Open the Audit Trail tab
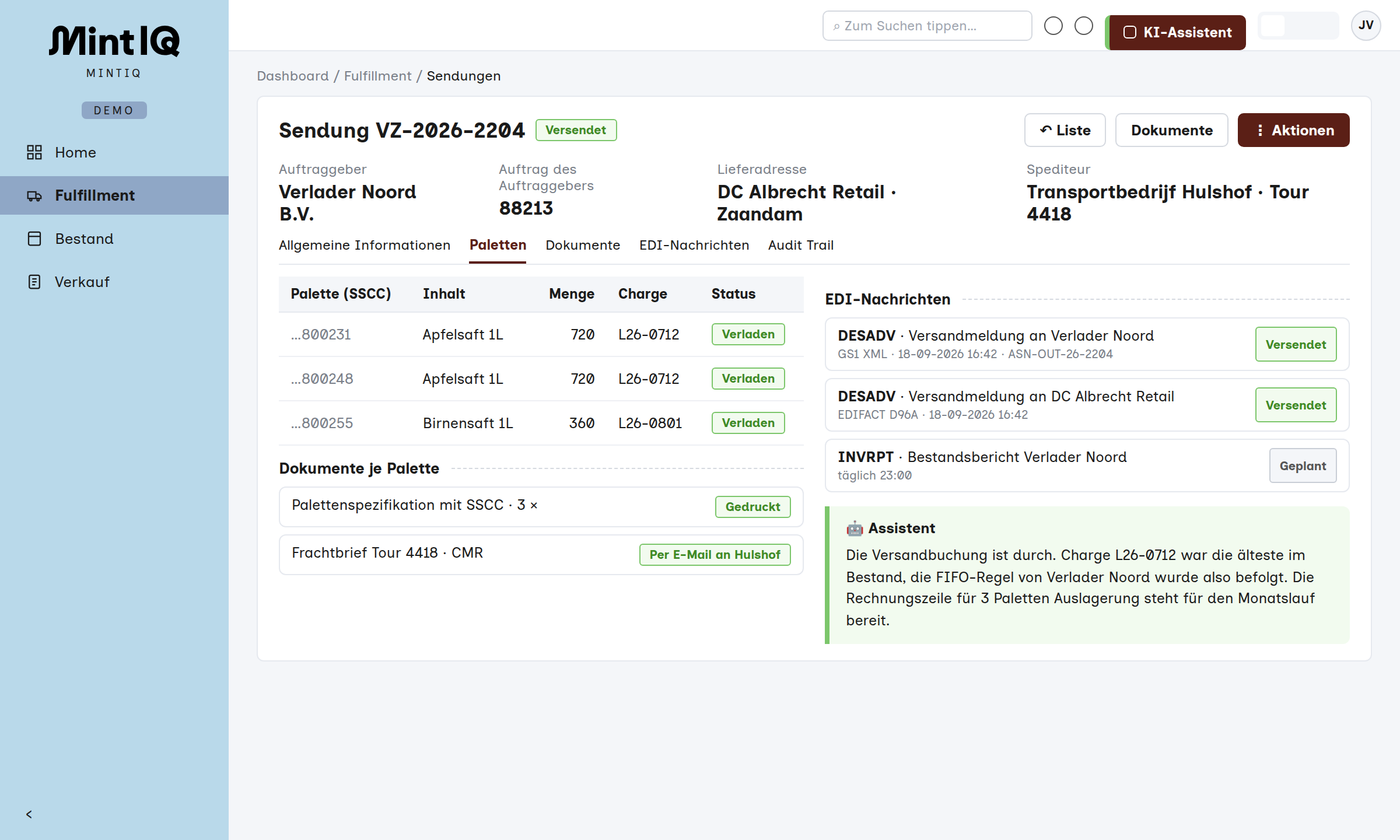Screen dimensions: 1400x840 click(801, 245)
